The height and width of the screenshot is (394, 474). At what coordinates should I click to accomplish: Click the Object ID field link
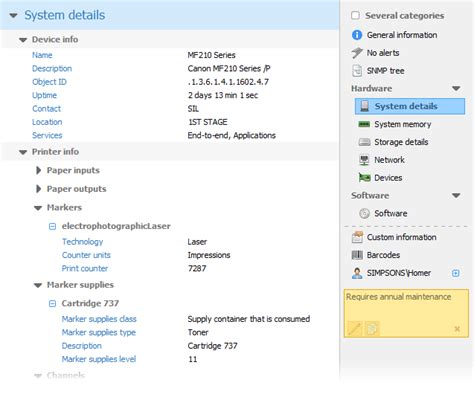point(49,82)
